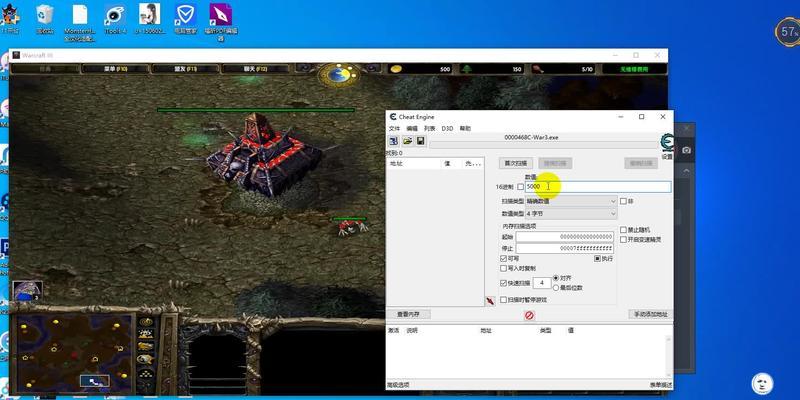Screen dimensions: 800x400
Task: Open the 文件 menu in Cheat Engine
Action: point(394,129)
